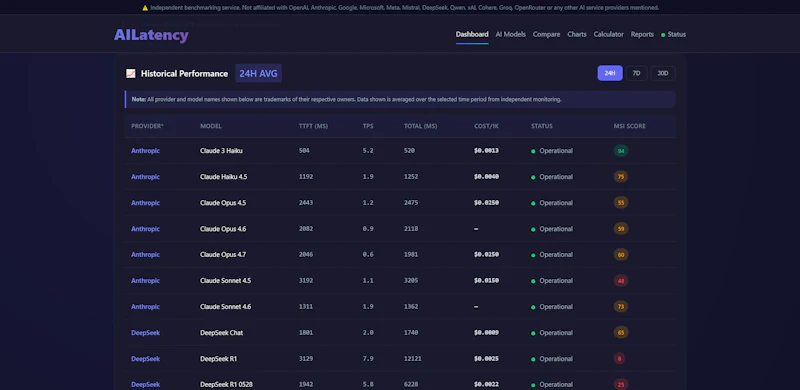
Task: Click the chart icon beside Historical Performance
Action: tap(131, 74)
